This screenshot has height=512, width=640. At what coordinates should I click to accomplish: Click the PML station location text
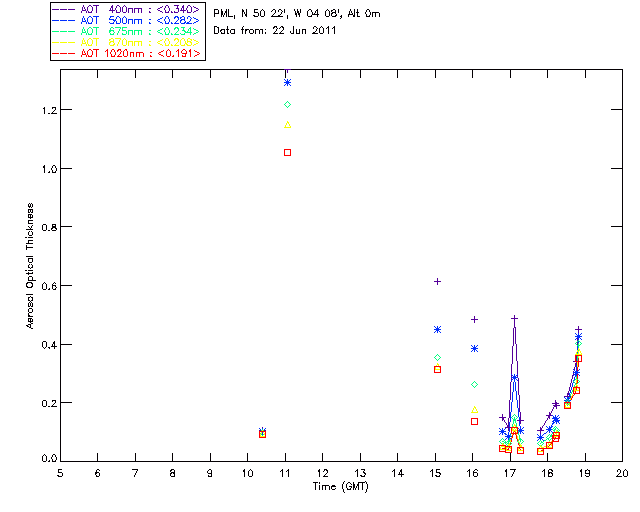coord(297,13)
